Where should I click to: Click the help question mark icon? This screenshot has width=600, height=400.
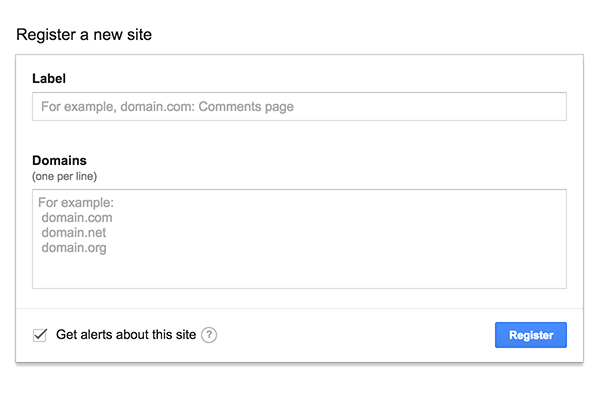[209, 335]
